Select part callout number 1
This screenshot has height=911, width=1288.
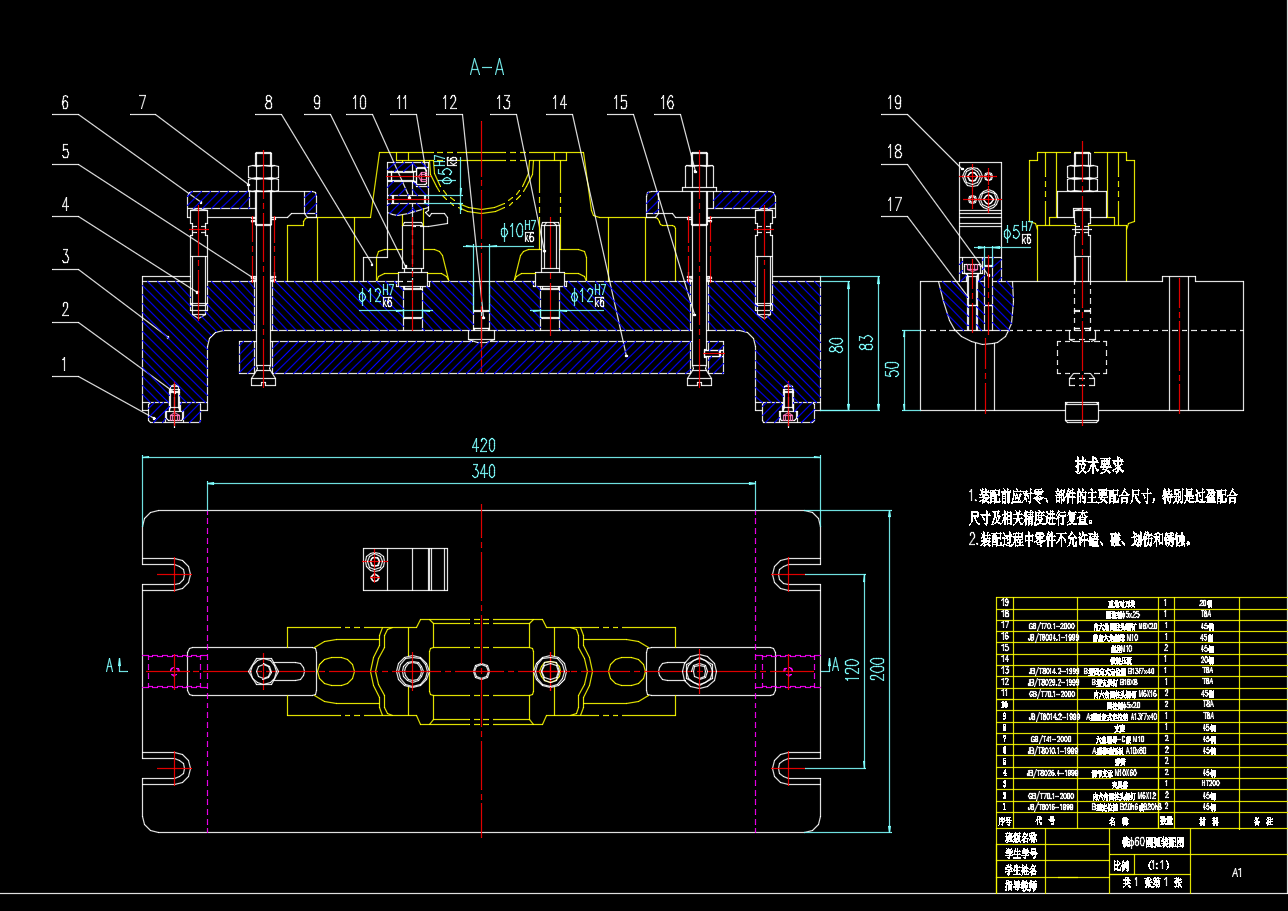65,365
